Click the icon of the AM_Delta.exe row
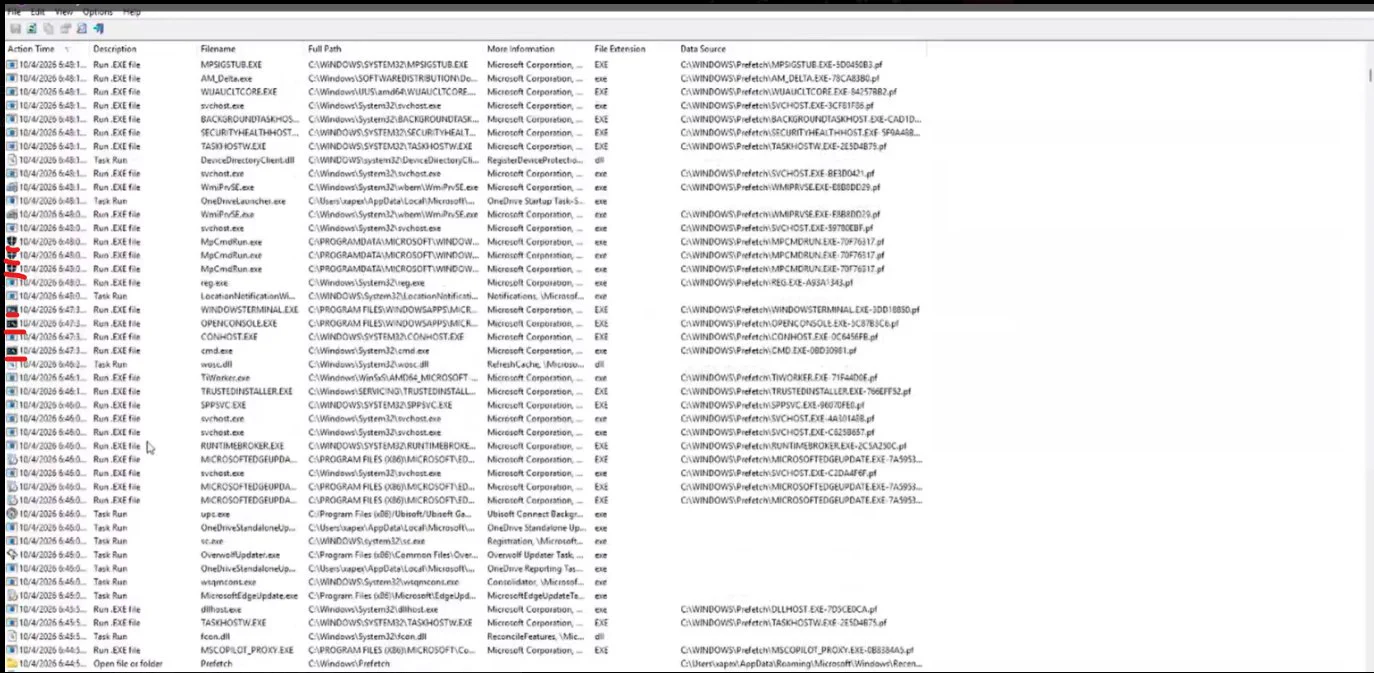The height and width of the screenshot is (673, 1374). (x=11, y=78)
